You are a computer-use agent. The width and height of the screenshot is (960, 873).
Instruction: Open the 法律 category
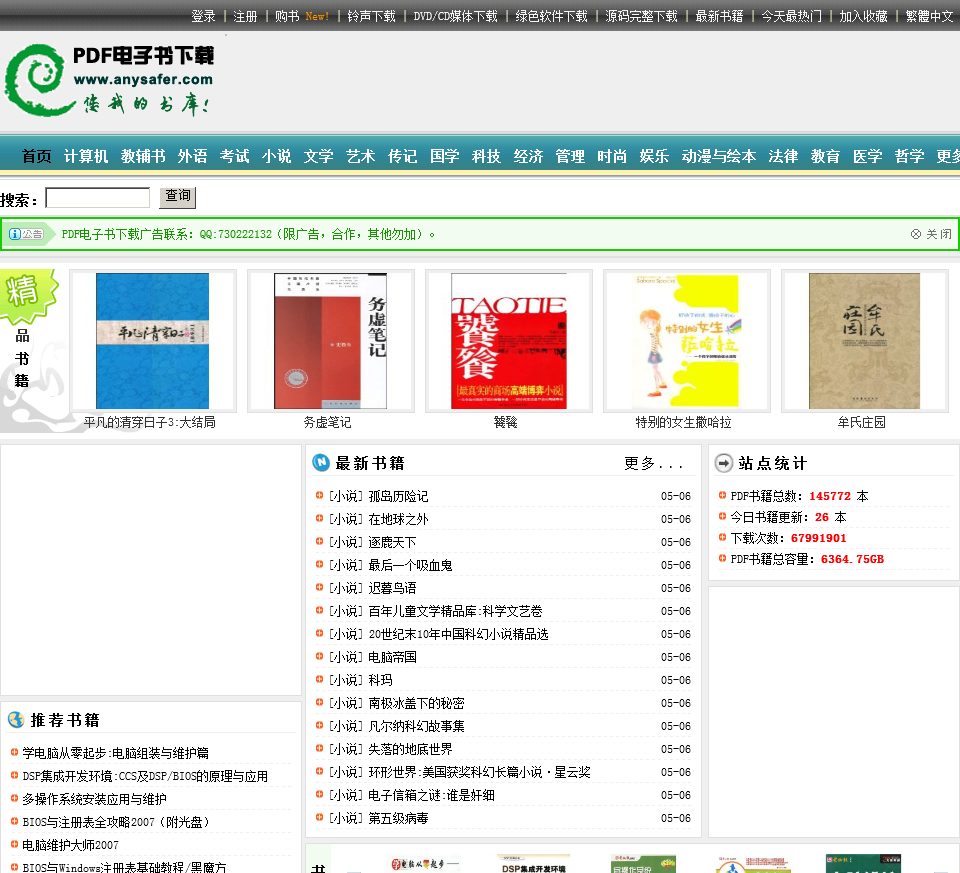783,156
